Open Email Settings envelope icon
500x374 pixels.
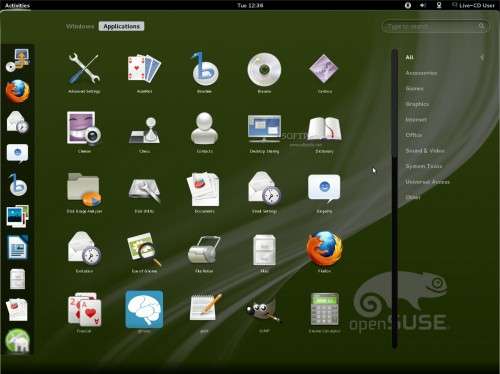tap(264, 188)
